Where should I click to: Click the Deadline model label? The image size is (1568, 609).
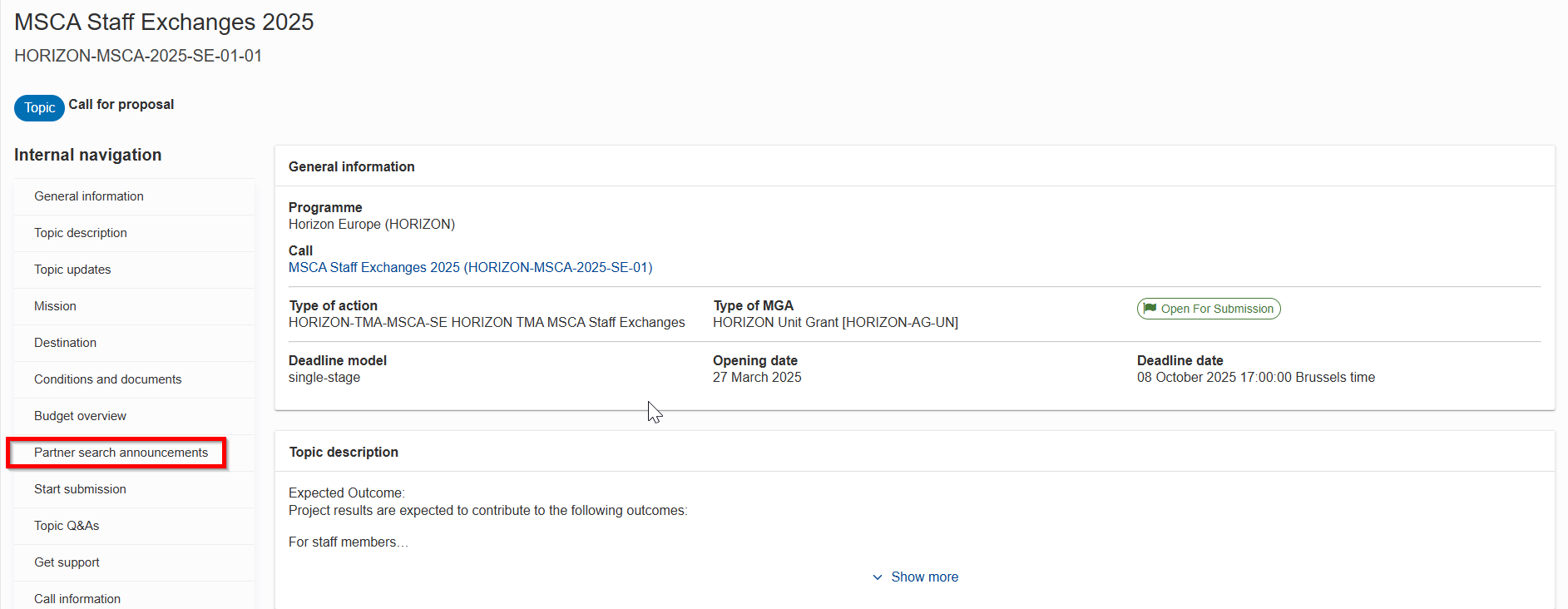(x=338, y=360)
